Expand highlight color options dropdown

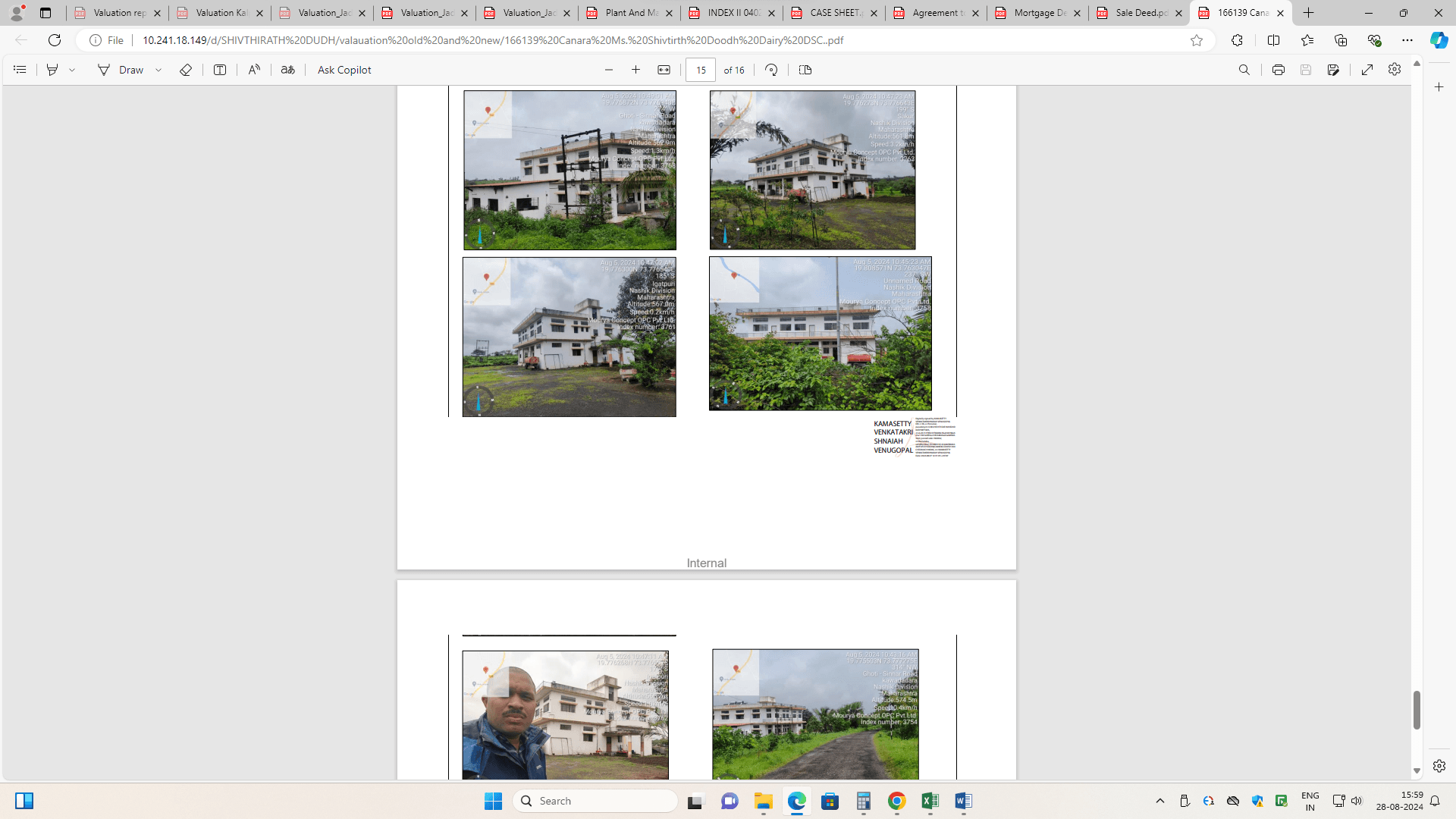pos(72,70)
